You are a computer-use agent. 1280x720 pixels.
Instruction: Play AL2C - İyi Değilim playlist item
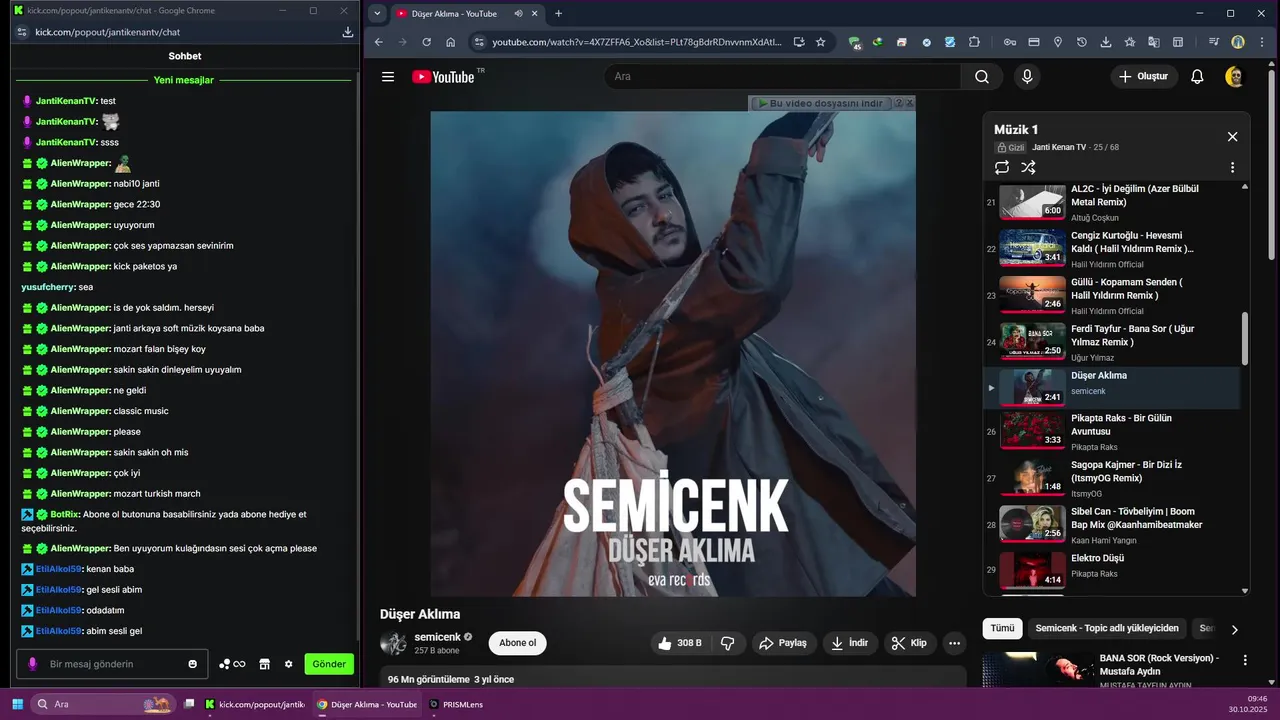tap(1114, 202)
